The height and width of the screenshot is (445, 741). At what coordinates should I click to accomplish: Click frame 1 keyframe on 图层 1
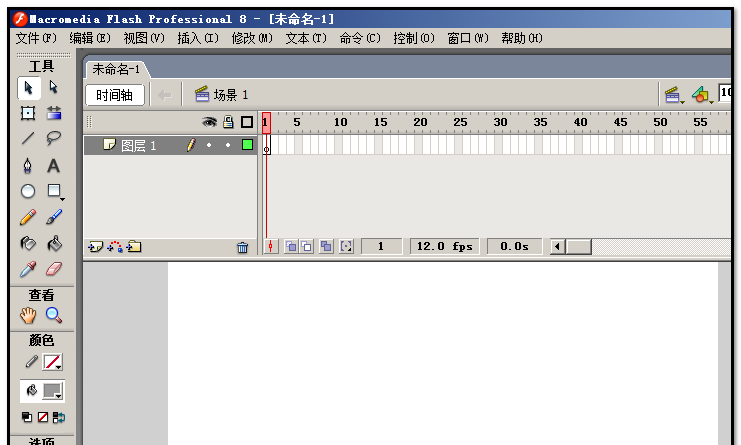coord(267,145)
